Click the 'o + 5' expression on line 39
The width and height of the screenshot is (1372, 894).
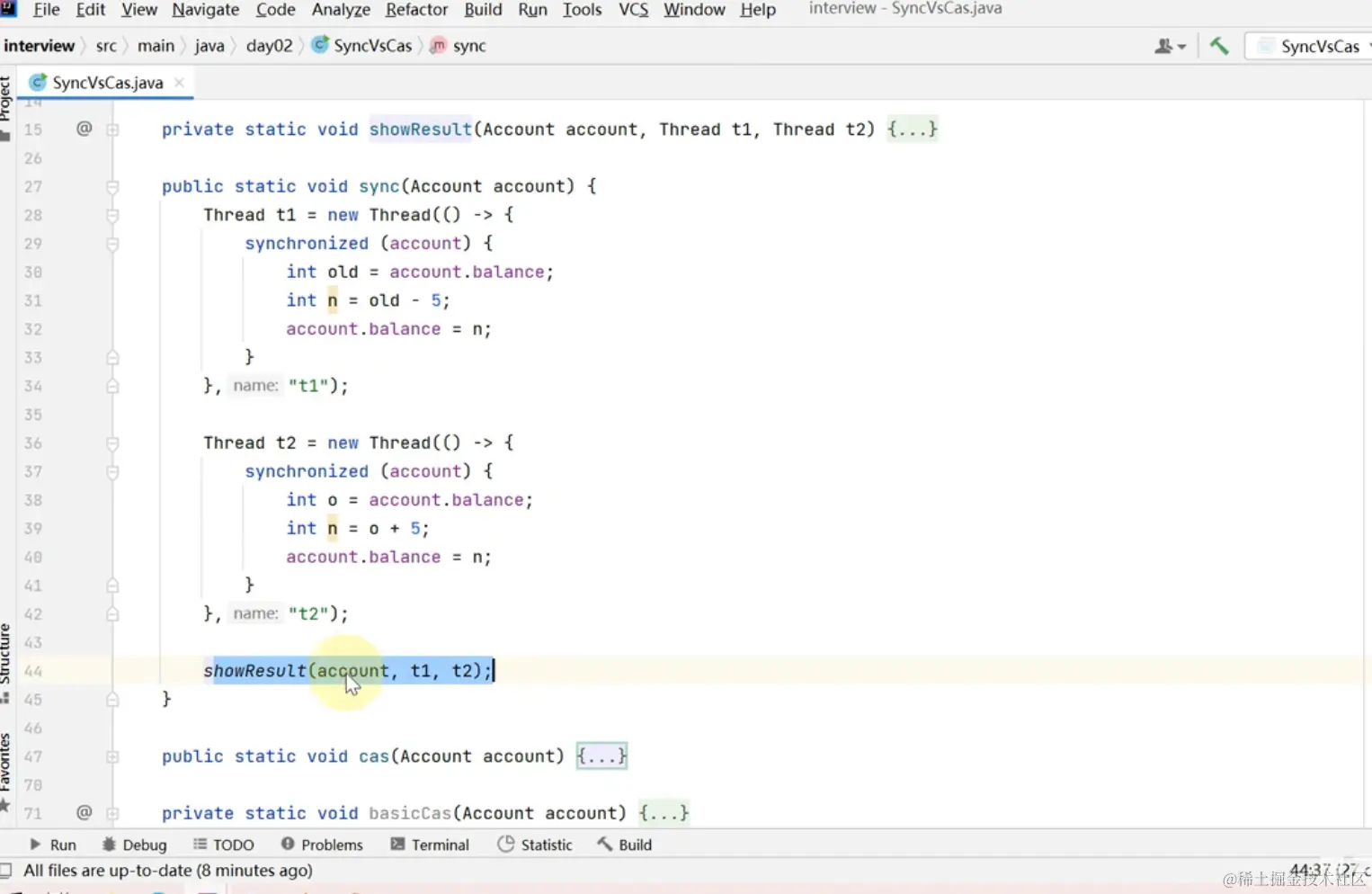tap(395, 528)
